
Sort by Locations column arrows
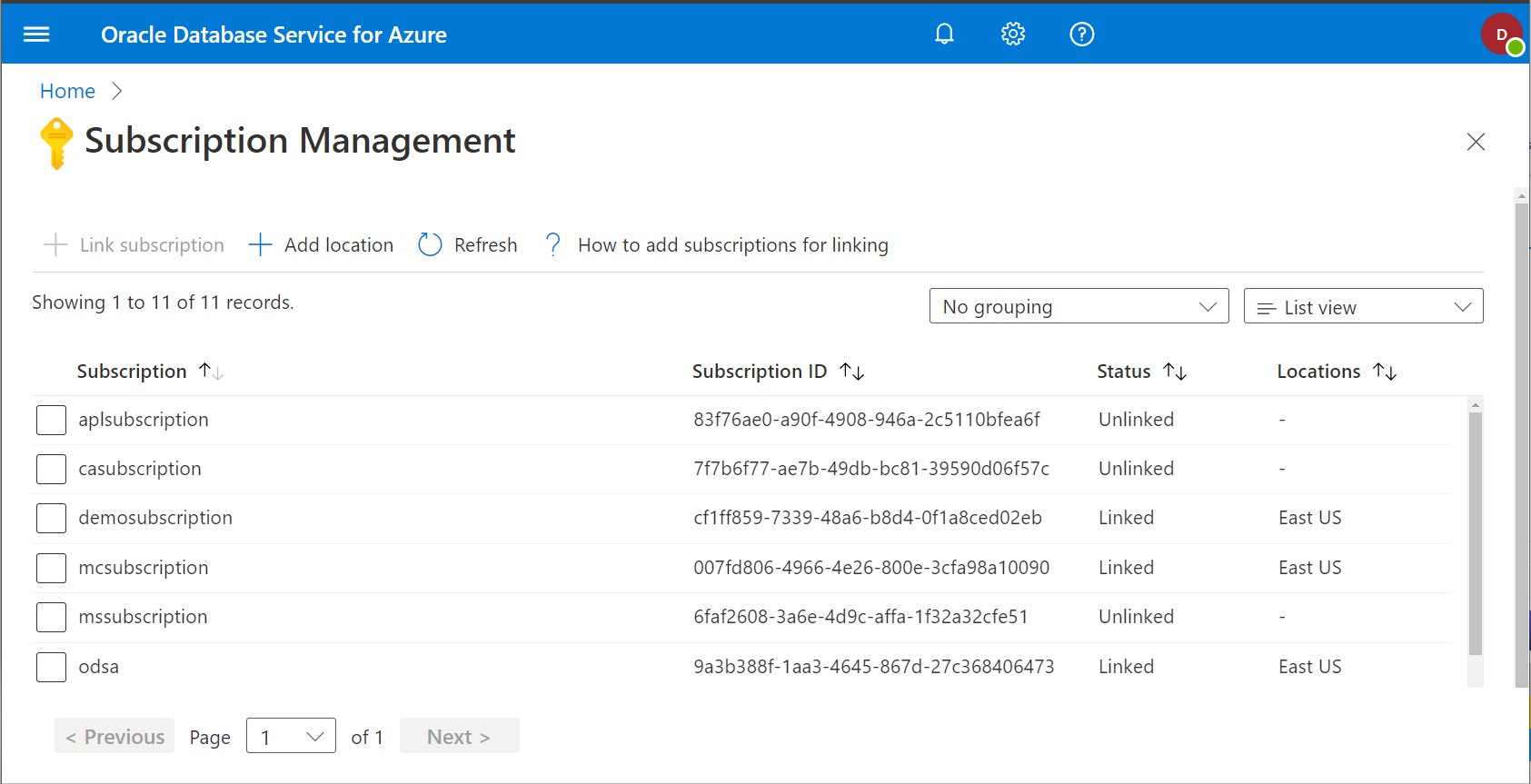1385,372
